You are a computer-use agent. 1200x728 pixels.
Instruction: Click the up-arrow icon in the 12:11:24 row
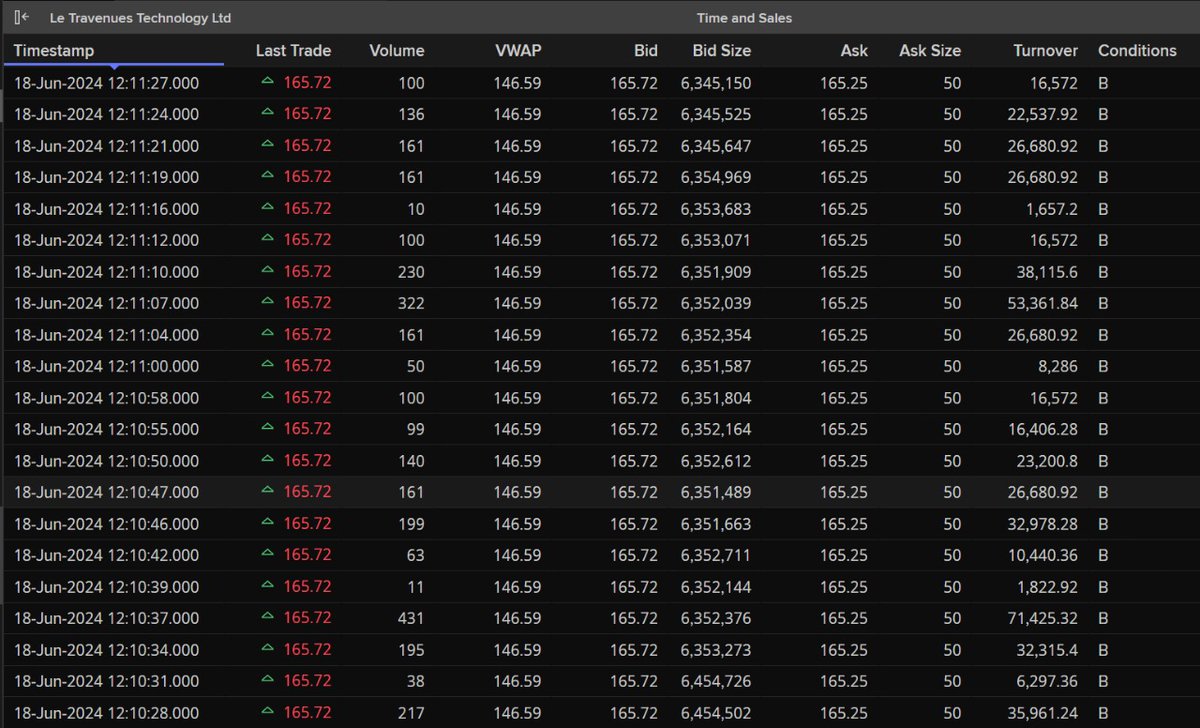(x=267, y=114)
